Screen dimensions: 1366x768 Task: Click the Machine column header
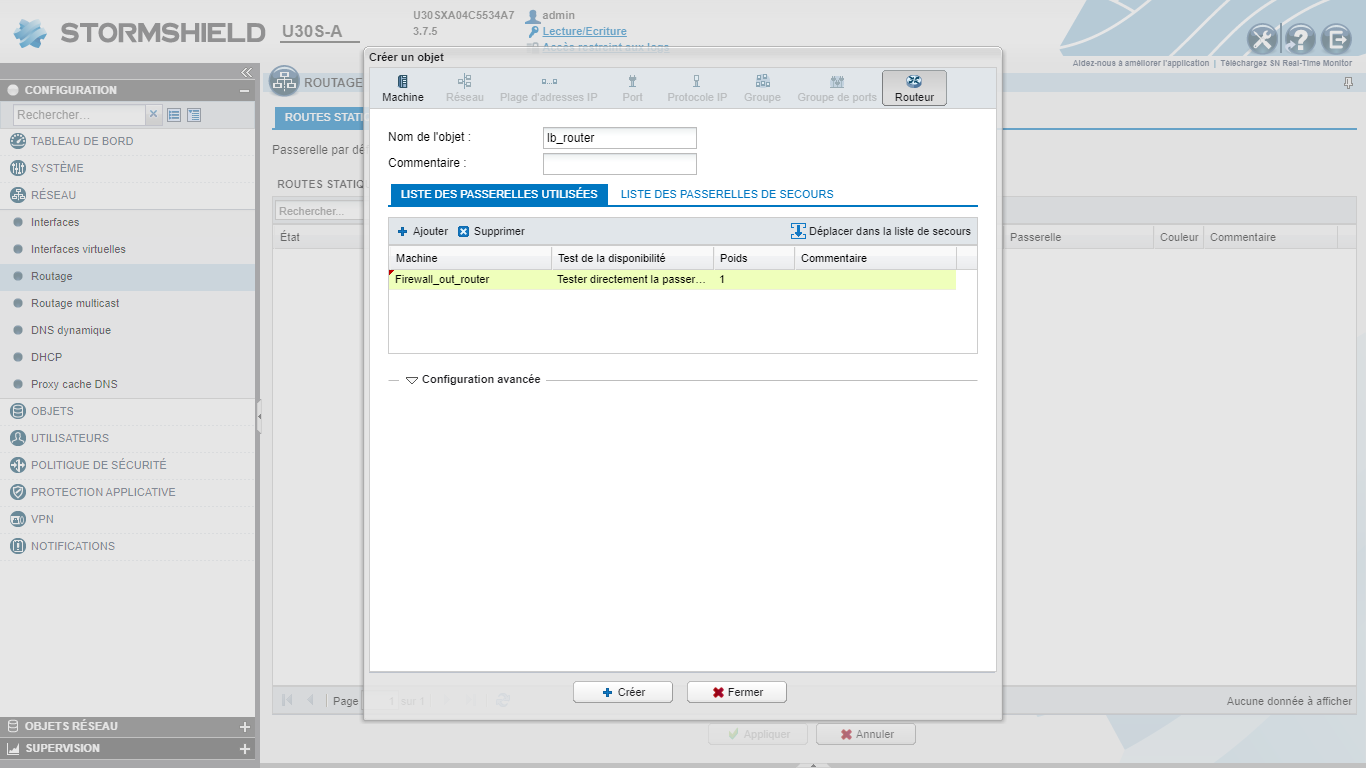[470, 258]
